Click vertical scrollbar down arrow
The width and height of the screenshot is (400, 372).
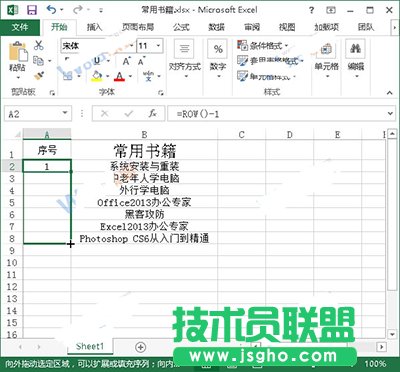tap(392, 334)
